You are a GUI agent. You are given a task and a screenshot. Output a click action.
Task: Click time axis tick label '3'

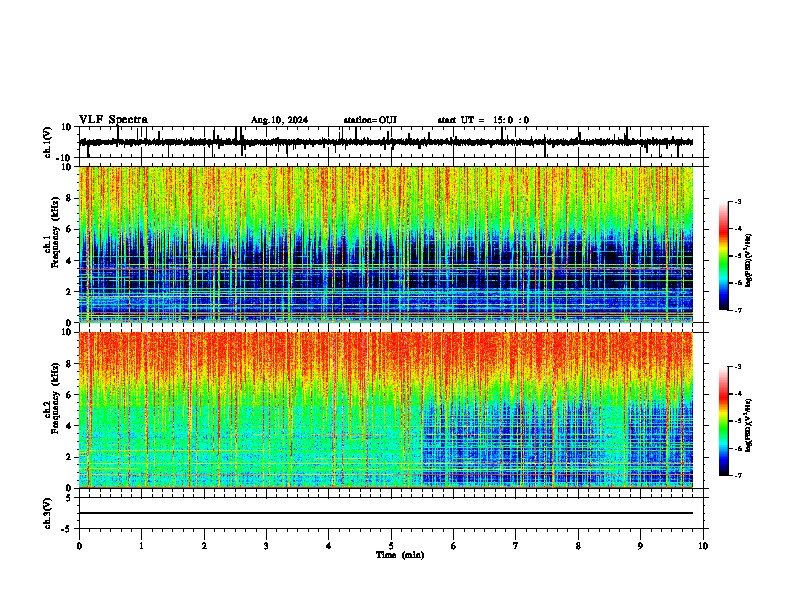266,546
